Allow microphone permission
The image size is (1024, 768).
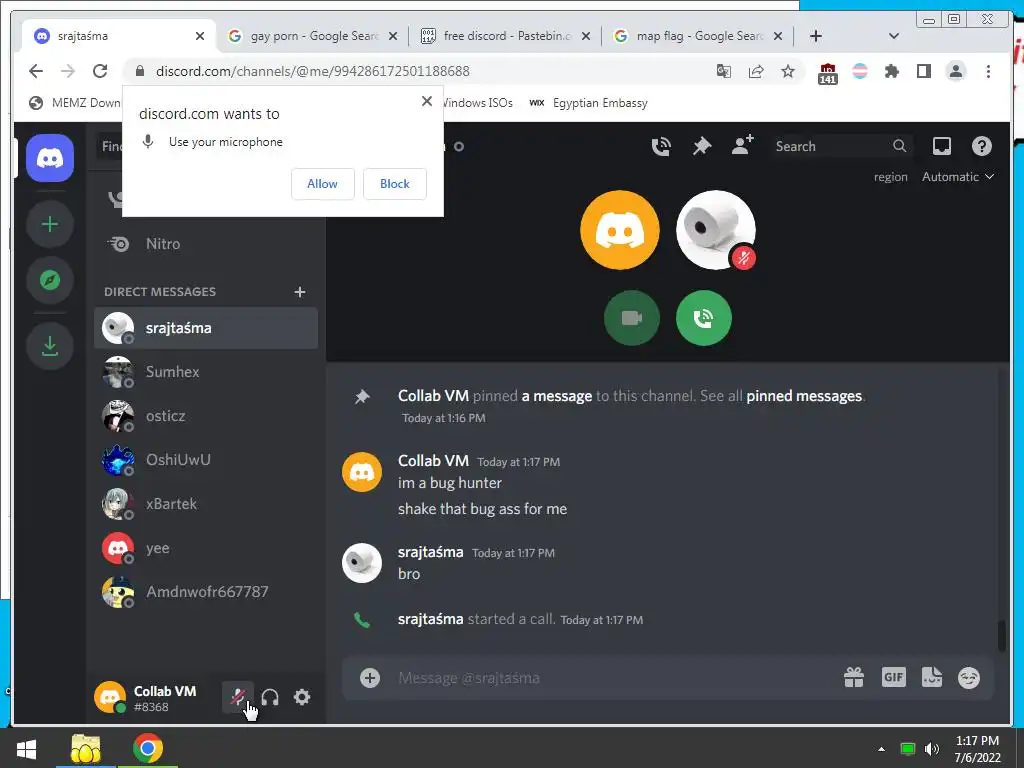(x=323, y=184)
